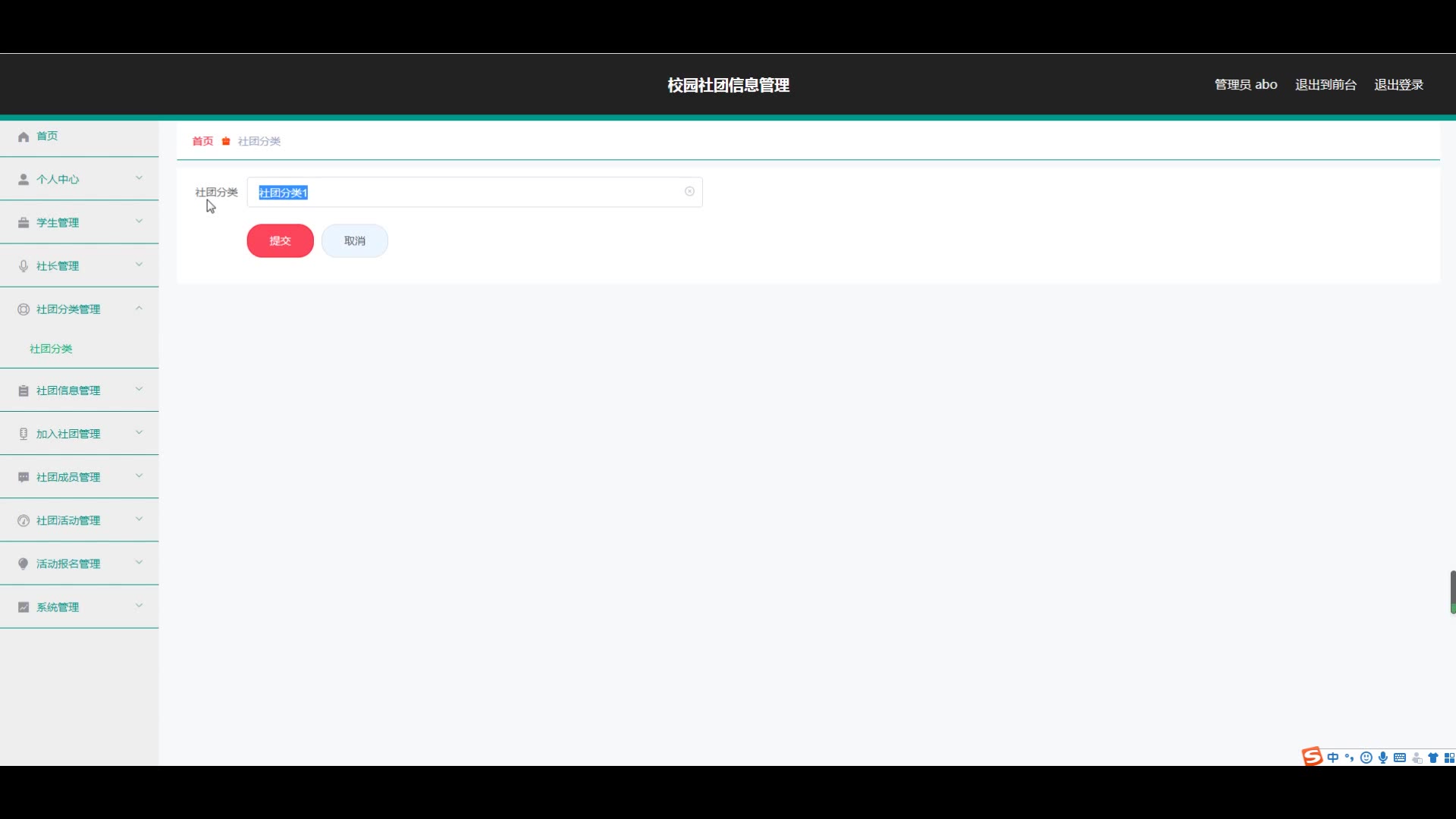Open the 活动报名管理 sidebar menu
Screen dimensions: 1456x819
pos(79,563)
